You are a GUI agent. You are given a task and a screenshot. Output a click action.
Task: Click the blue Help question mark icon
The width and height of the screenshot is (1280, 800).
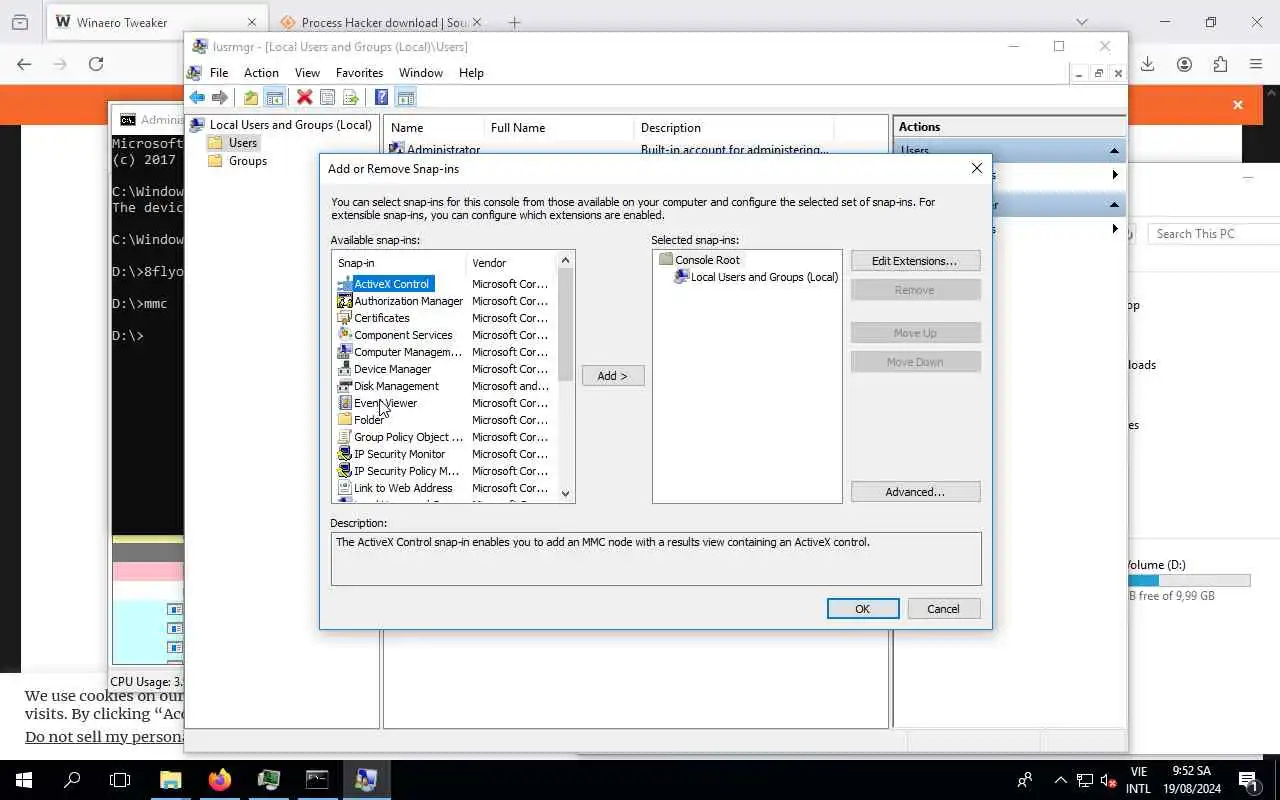point(381,97)
